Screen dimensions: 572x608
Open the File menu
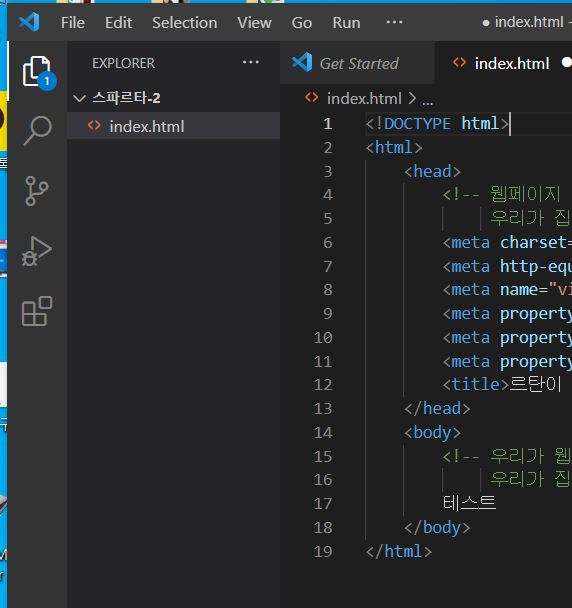point(73,22)
